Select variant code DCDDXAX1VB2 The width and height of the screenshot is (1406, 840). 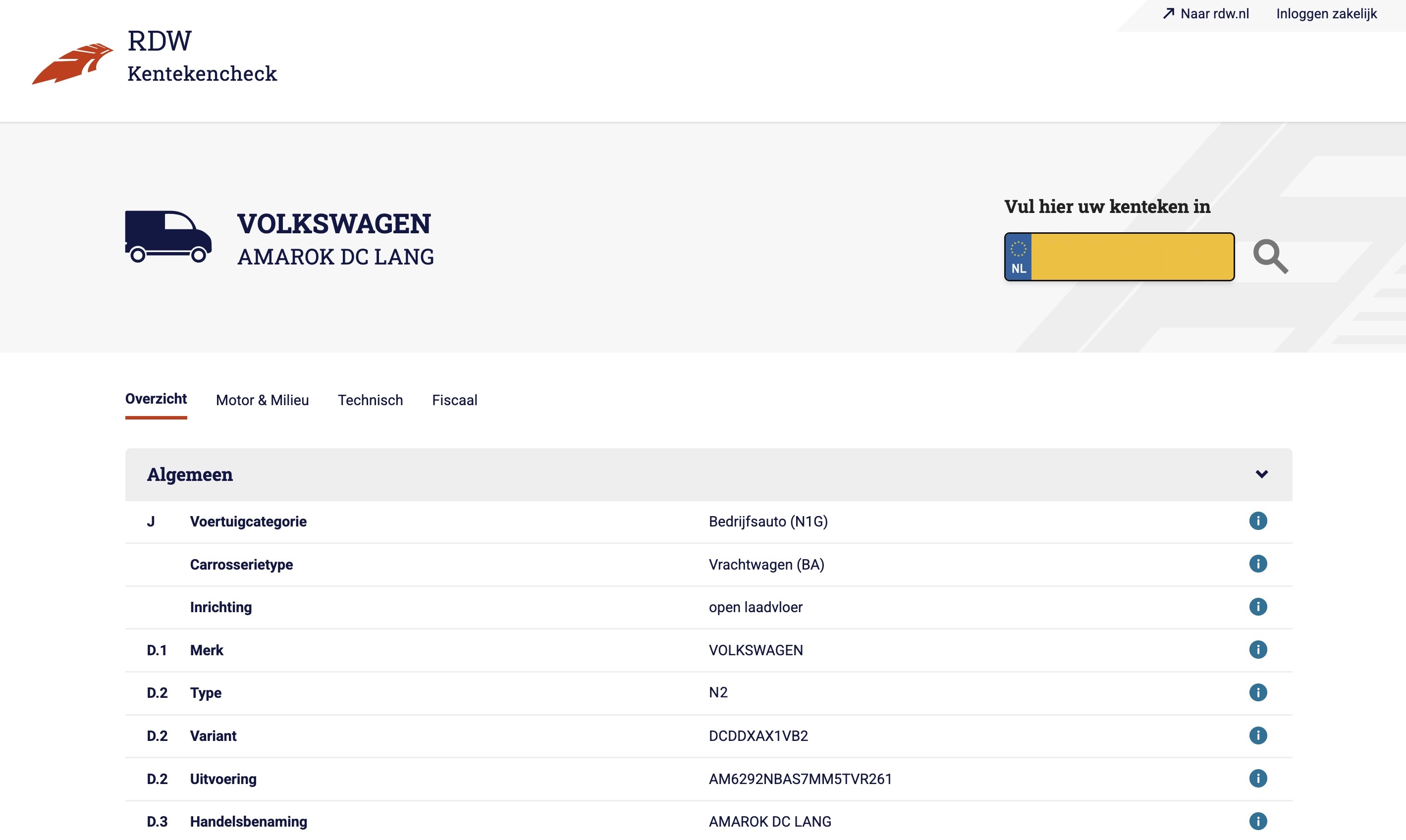click(x=758, y=736)
